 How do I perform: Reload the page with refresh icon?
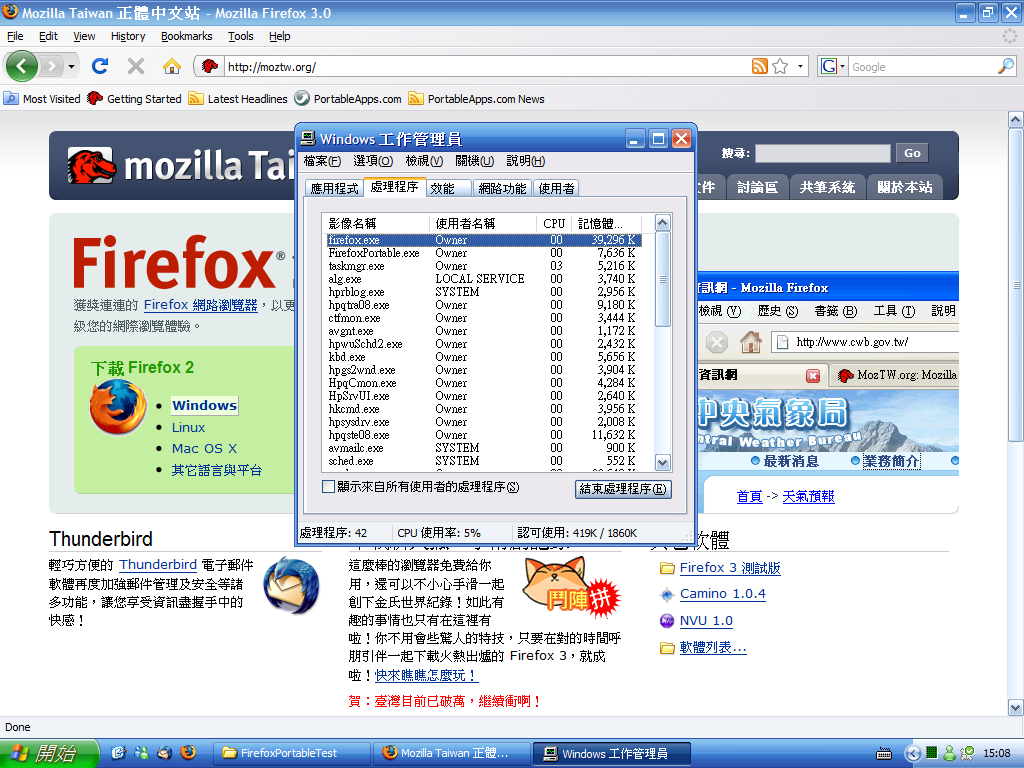[x=100, y=66]
